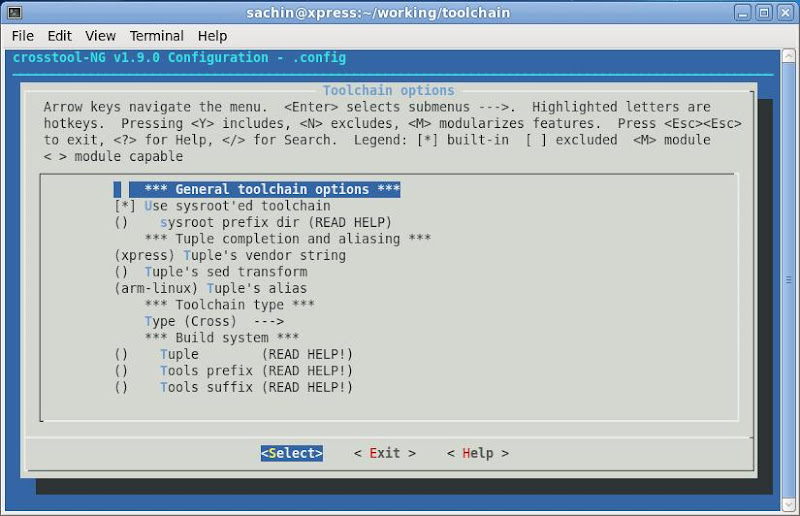Click the Help button in the dialog
The width and height of the screenshot is (800, 516).
(x=478, y=453)
